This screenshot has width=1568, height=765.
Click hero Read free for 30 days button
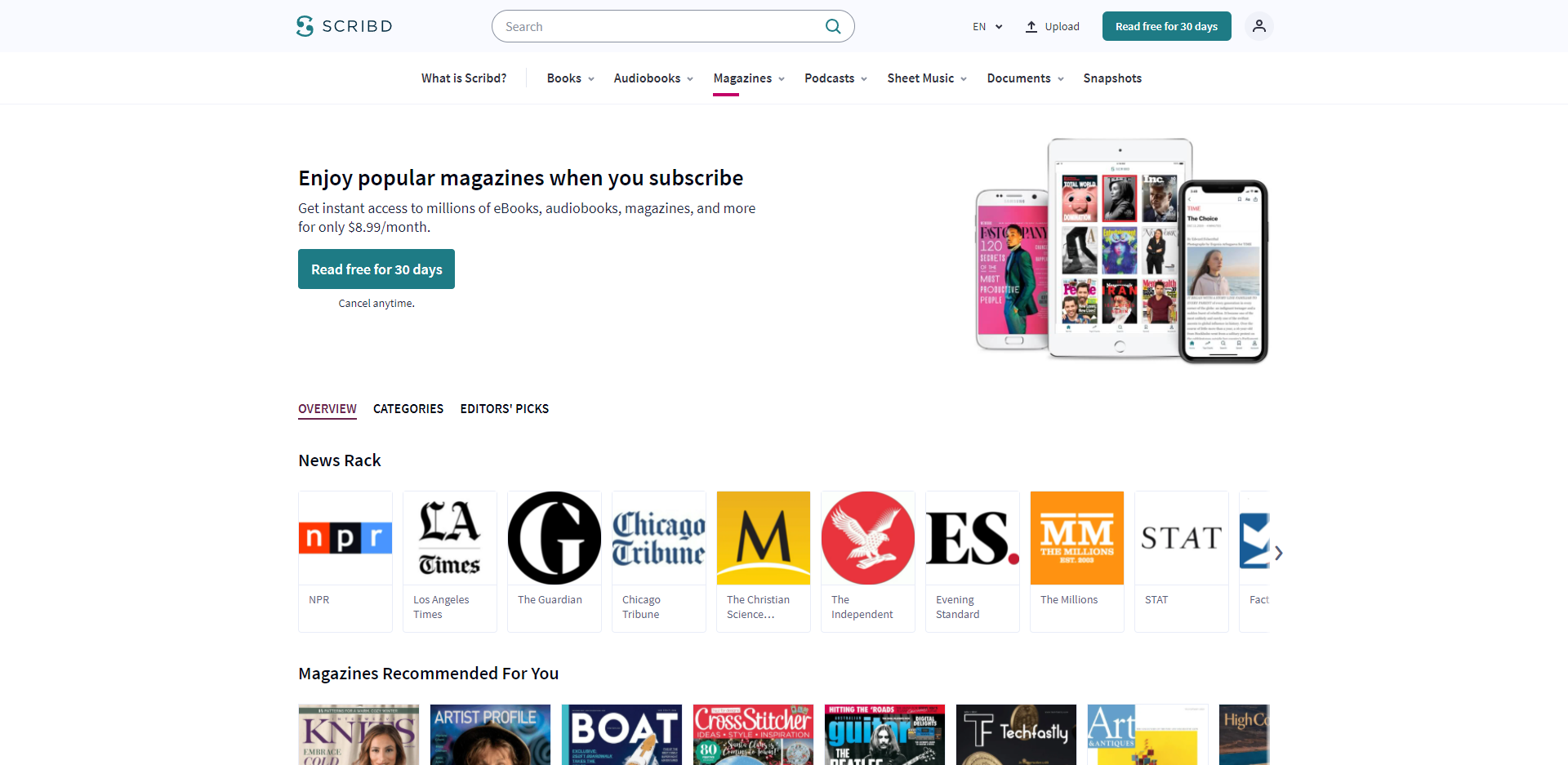(x=376, y=269)
